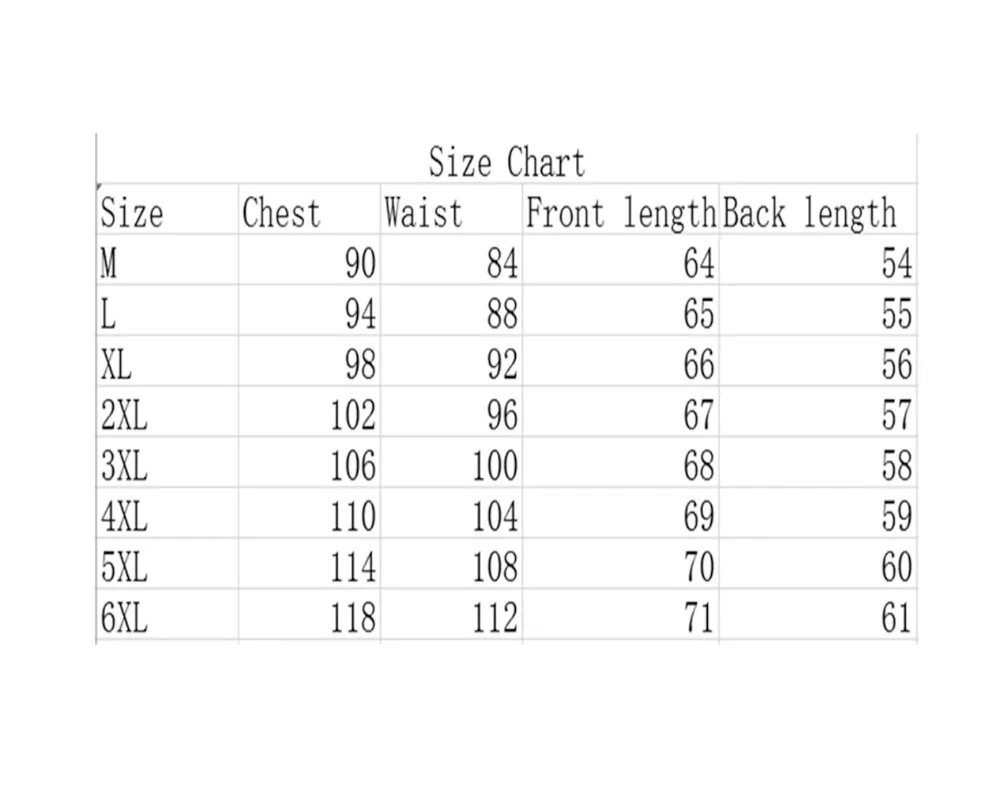Click the Size Chart title cell
This screenshot has height=789, width=1000.
point(507,161)
